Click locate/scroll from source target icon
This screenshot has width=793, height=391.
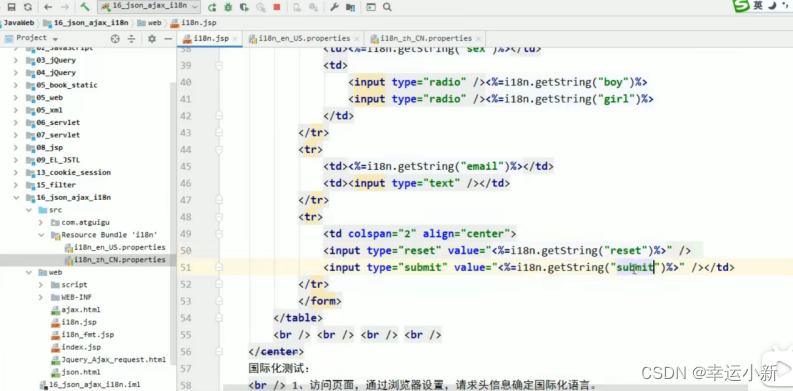pyautogui.click(x=115, y=39)
